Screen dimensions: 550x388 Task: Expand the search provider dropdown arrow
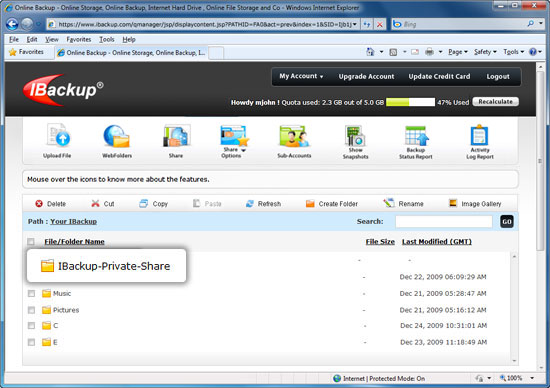pyautogui.click(x=541, y=24)
